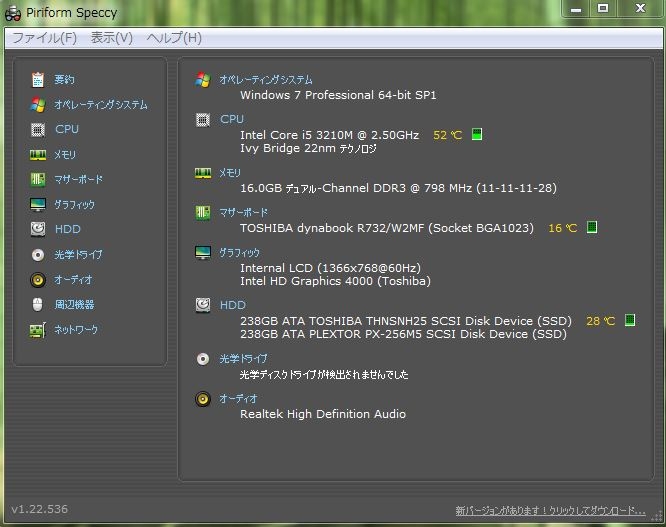The width and height of the screenshot is (666, 527).
Task: Click the 28 ℃ HDD temperature
Action: pos(601,321)
